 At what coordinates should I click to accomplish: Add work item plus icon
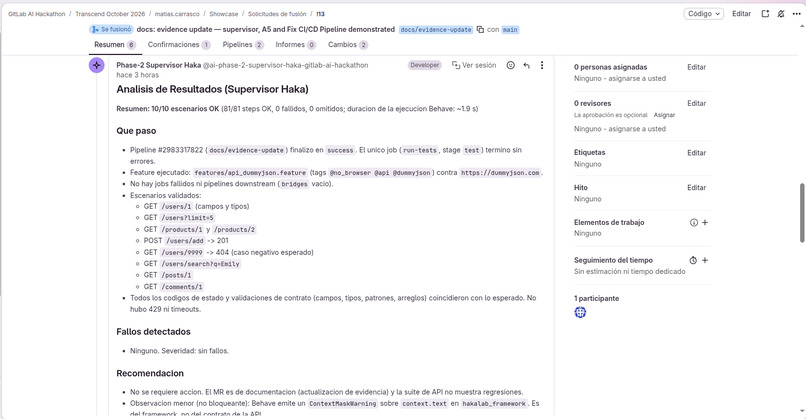click(705, 223)
